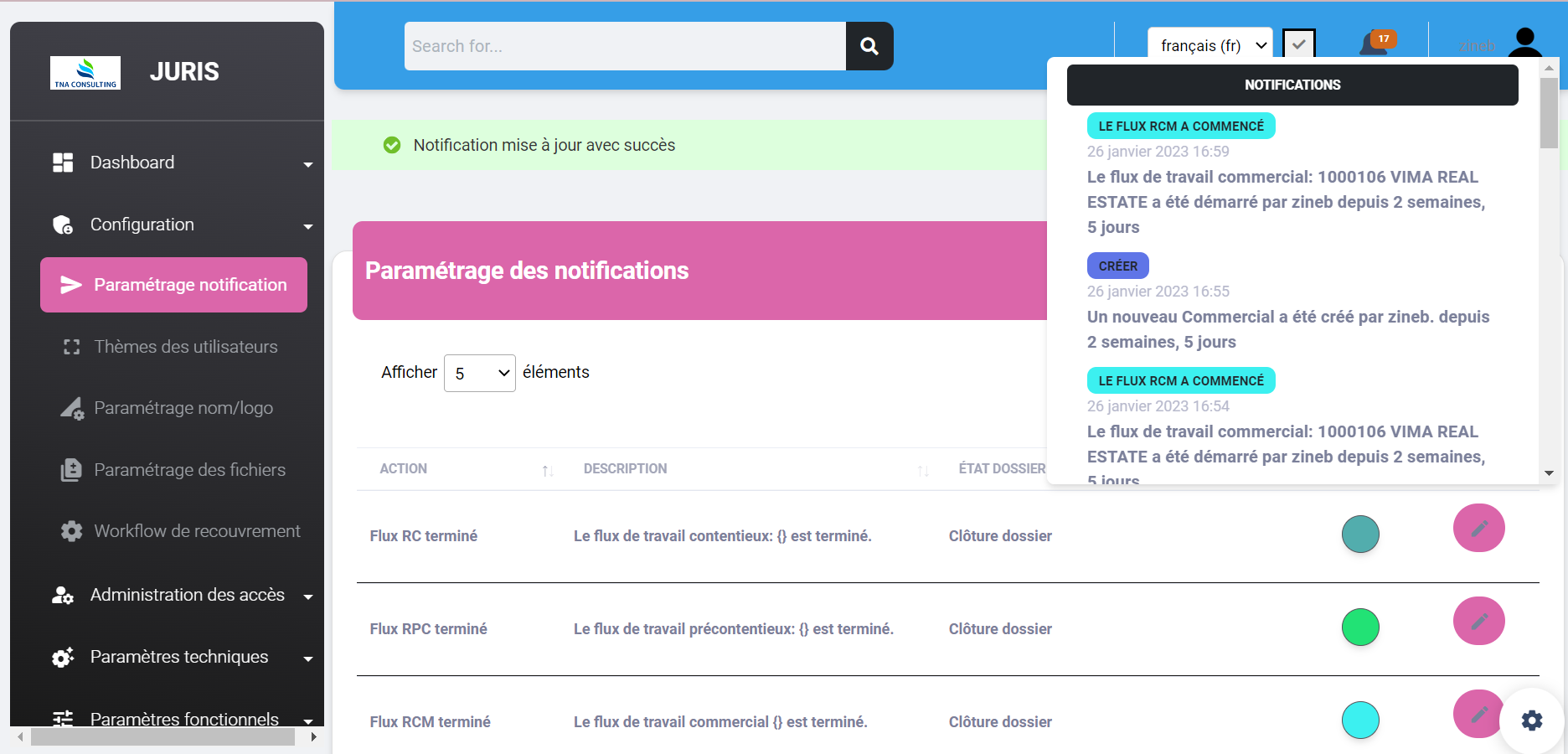Click the TNA Consulting logo
Image resolution: width=1568 pixels, height=754 pixels.
85,73
